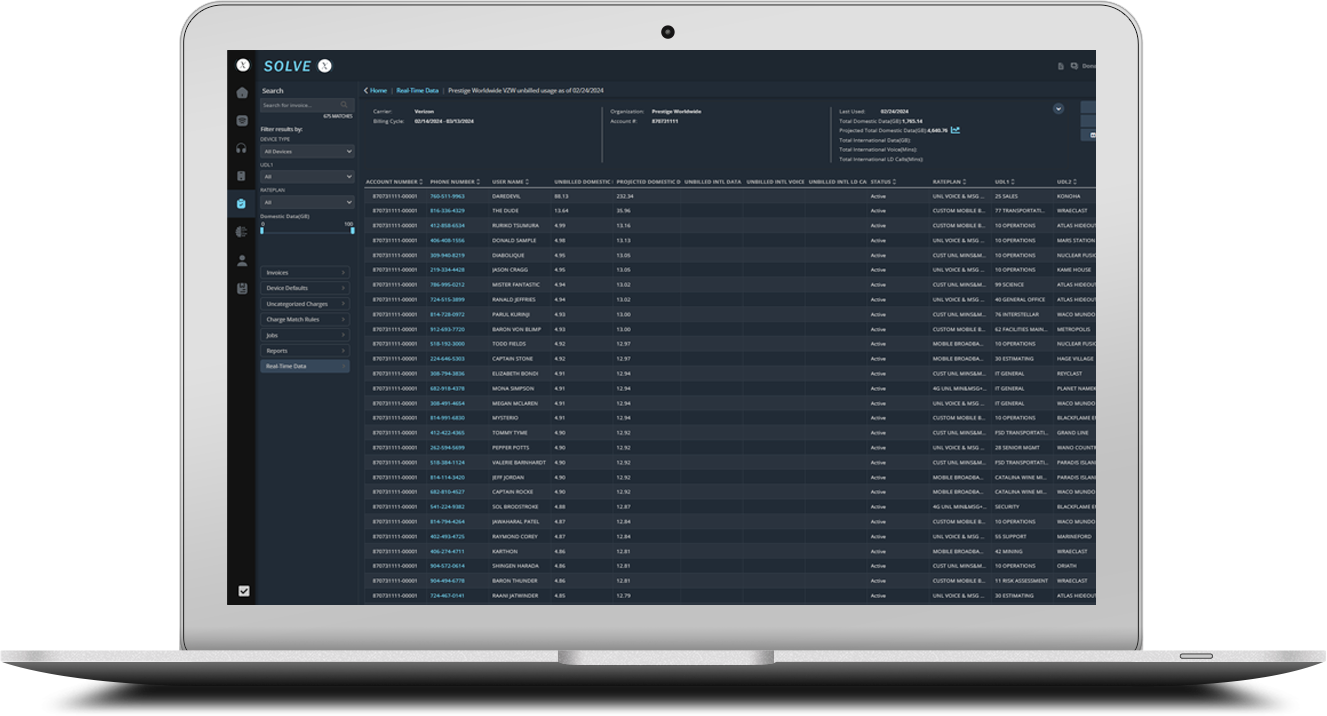Open the Invoices menu item
1327x716 pixels.
(305, 273)
